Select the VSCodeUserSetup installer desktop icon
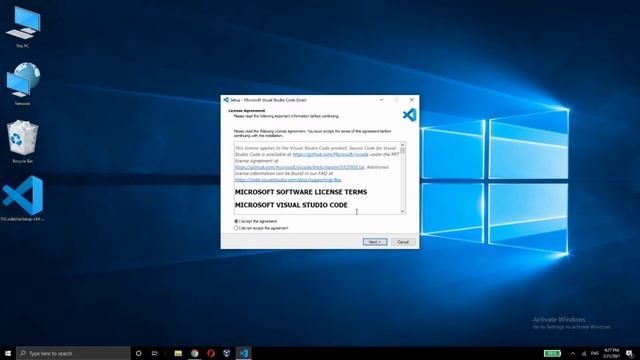640x360 pixels. pos(23,198)
